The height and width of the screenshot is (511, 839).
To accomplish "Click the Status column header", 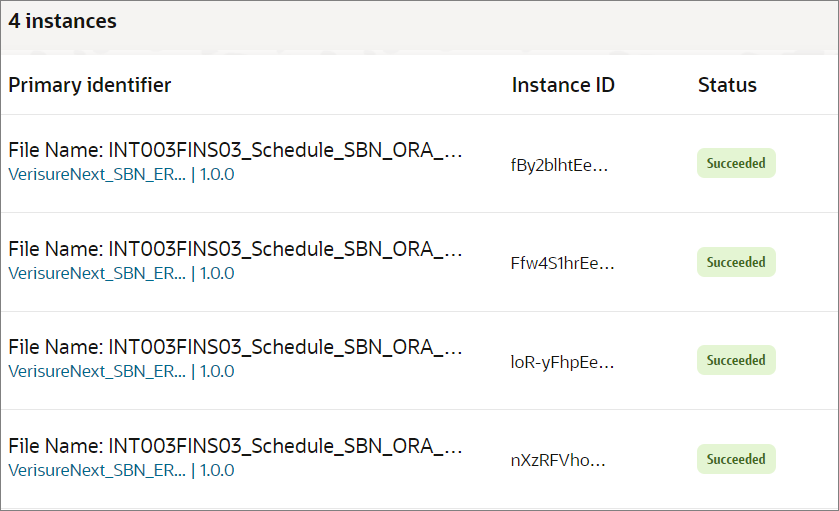I will click(727, 85).
